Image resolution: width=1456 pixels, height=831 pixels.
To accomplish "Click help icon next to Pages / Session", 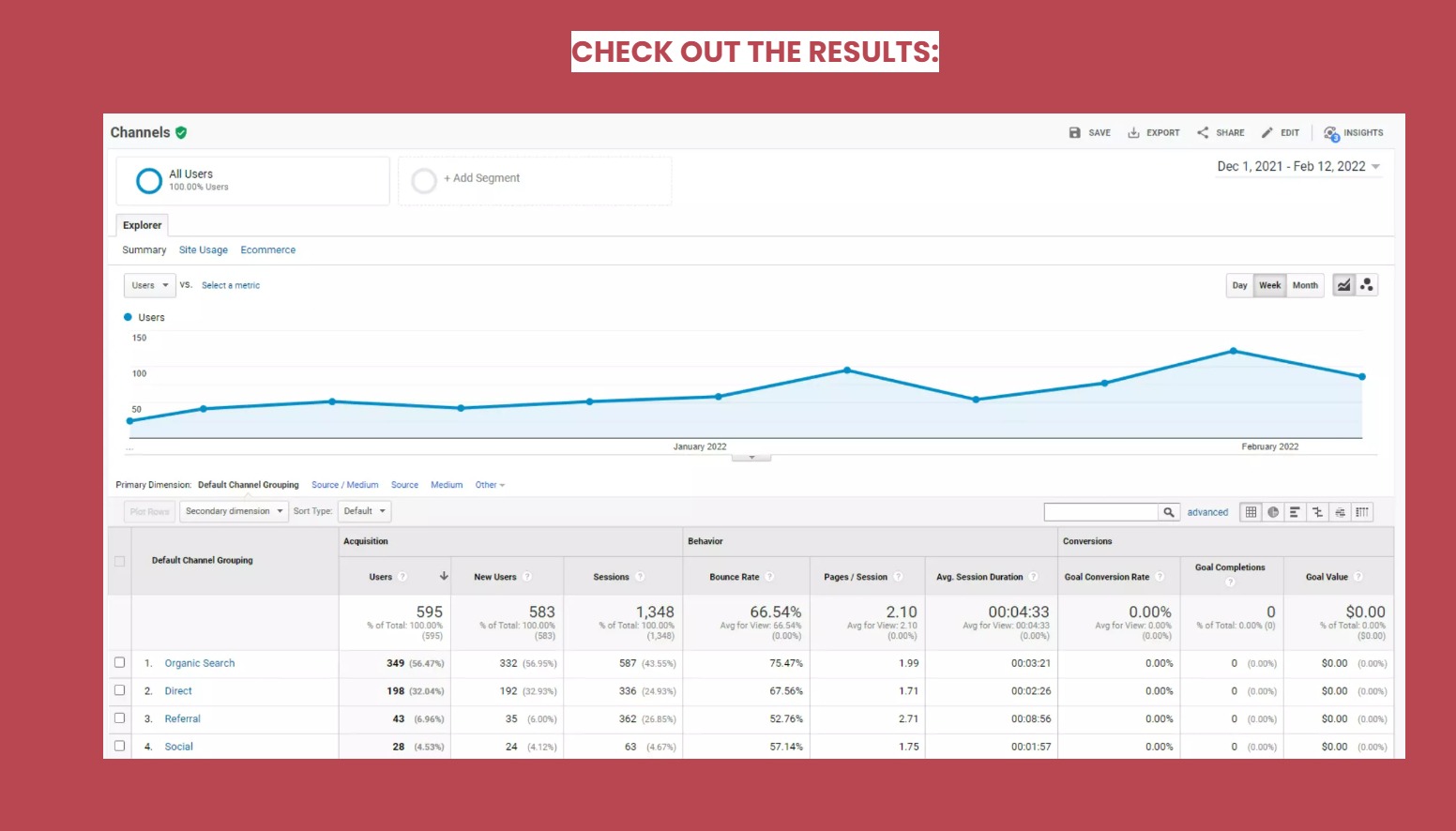I will [x=898, y=577].
